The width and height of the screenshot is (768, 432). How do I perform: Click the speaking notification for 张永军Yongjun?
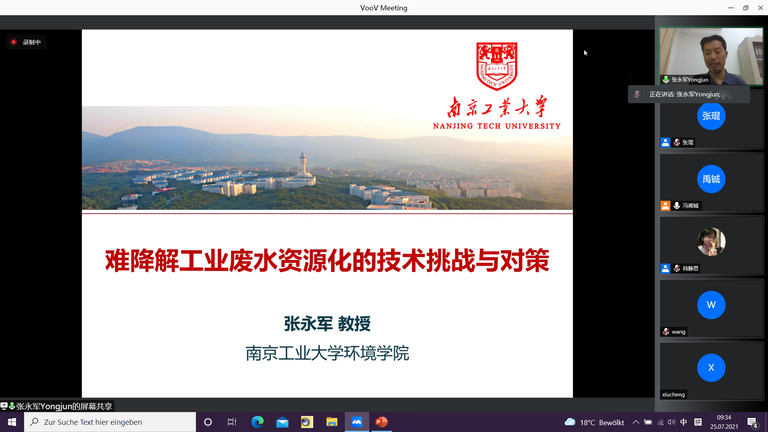point(689,95)
